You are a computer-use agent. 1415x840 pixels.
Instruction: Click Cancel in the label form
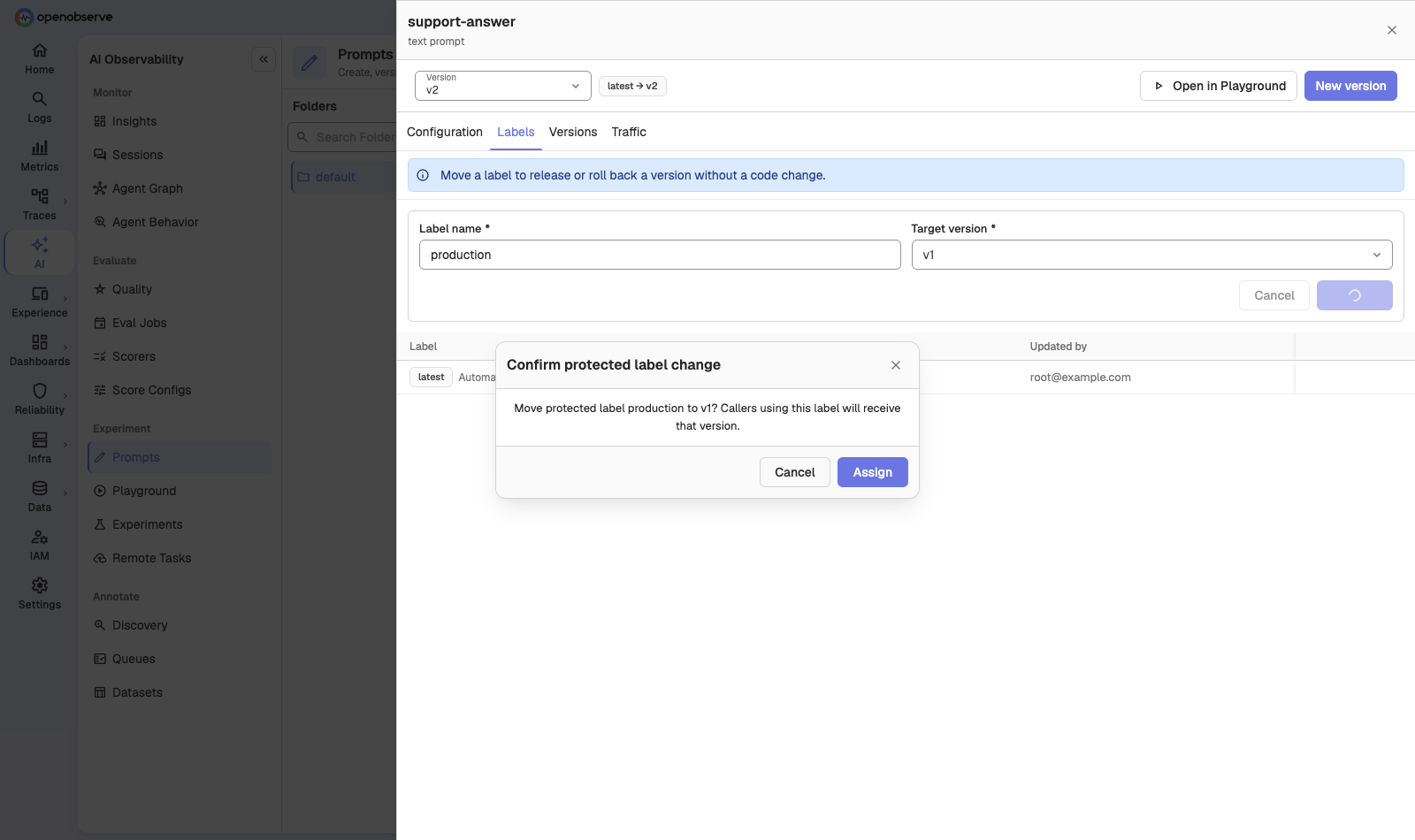(1273, 295)
